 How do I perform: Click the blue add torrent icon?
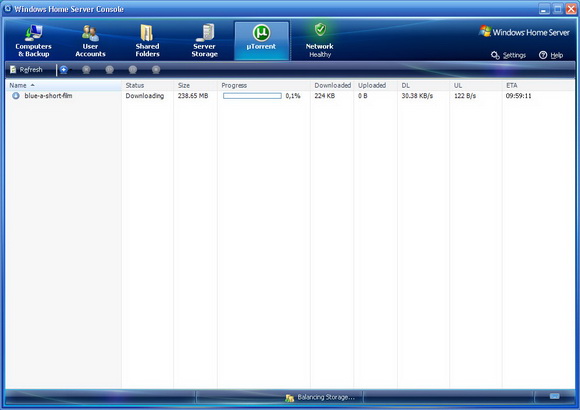pos(64,70)
